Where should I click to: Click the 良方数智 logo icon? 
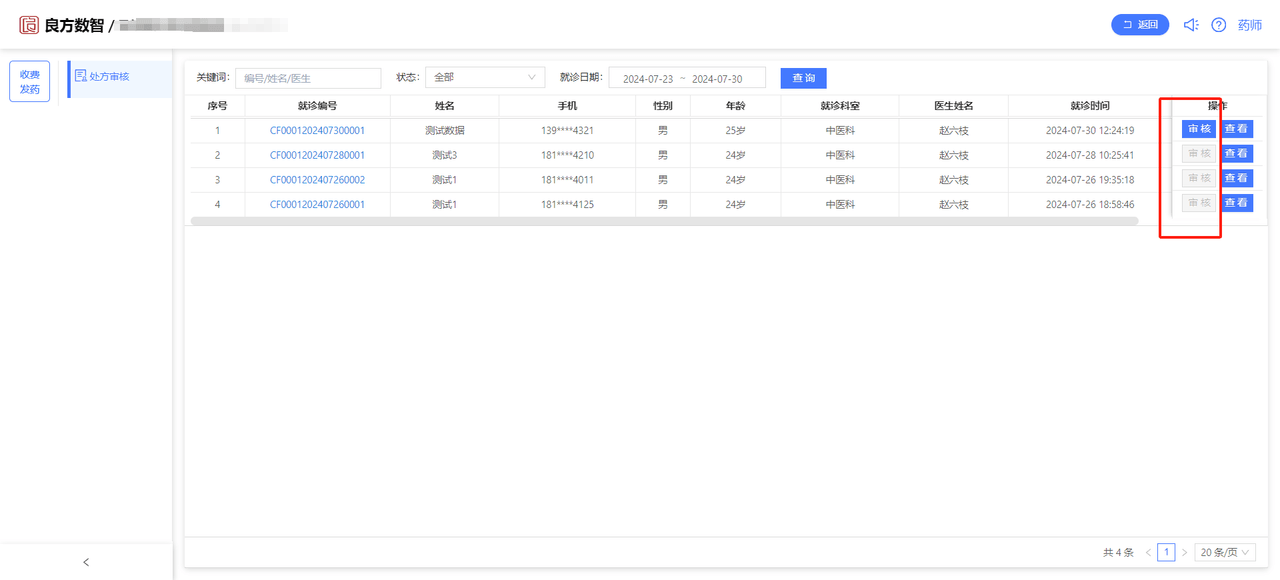click(29, 25)
